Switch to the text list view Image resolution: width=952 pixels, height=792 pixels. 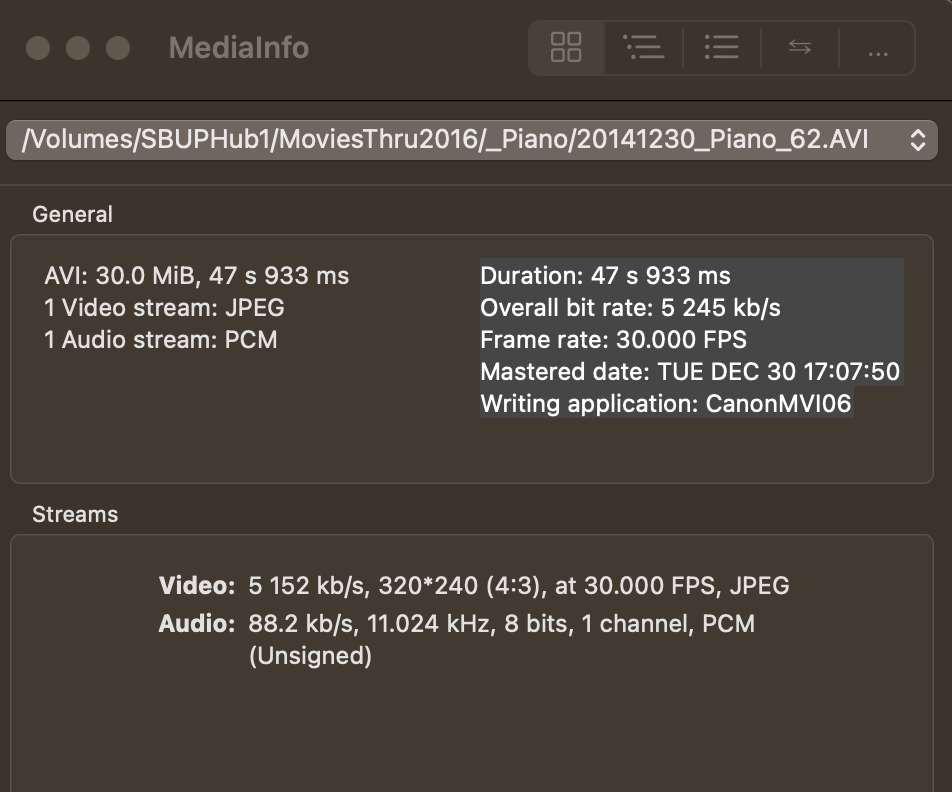click(x=720, y=47)
